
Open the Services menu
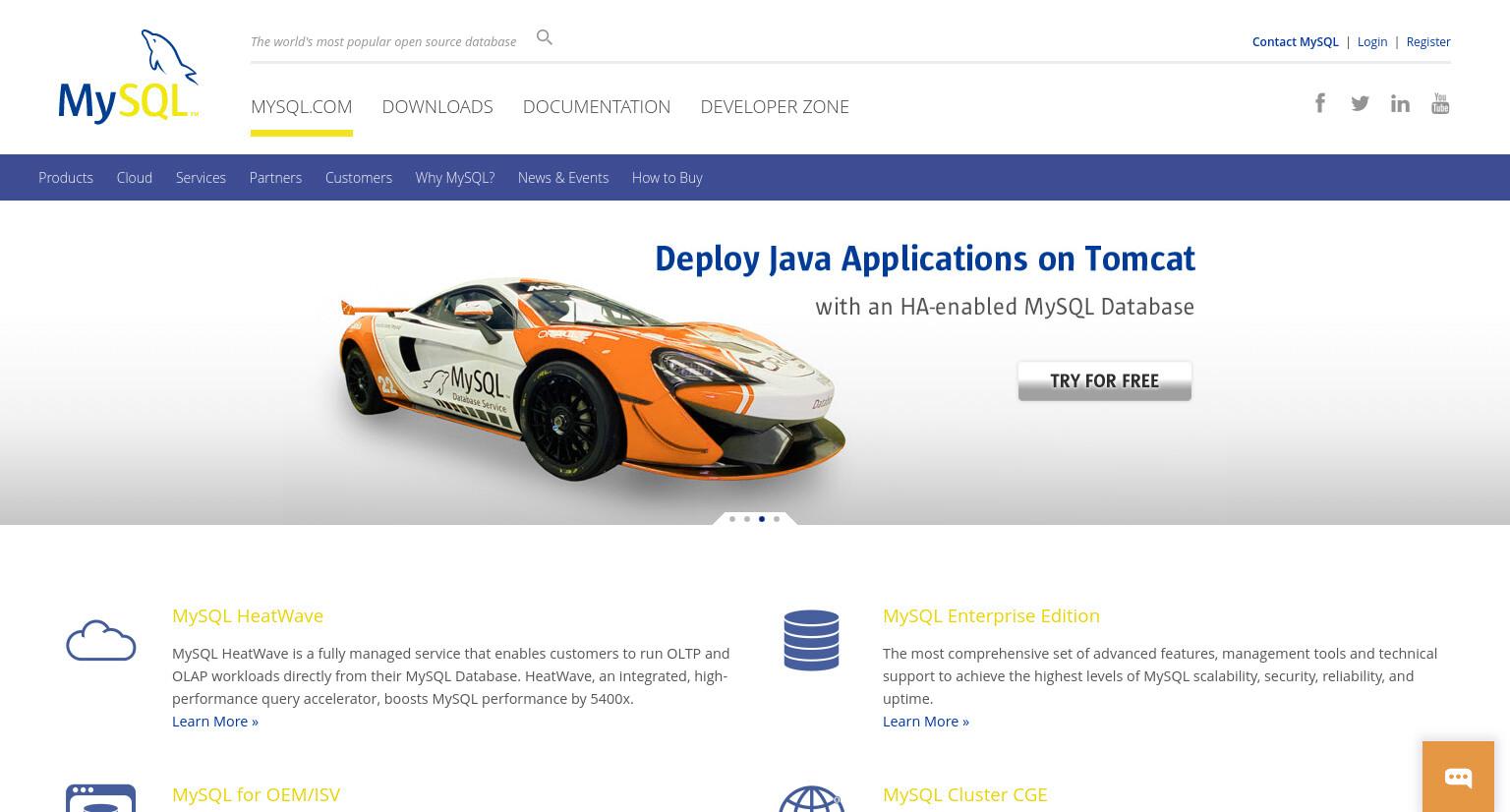[x=201, y=177]
